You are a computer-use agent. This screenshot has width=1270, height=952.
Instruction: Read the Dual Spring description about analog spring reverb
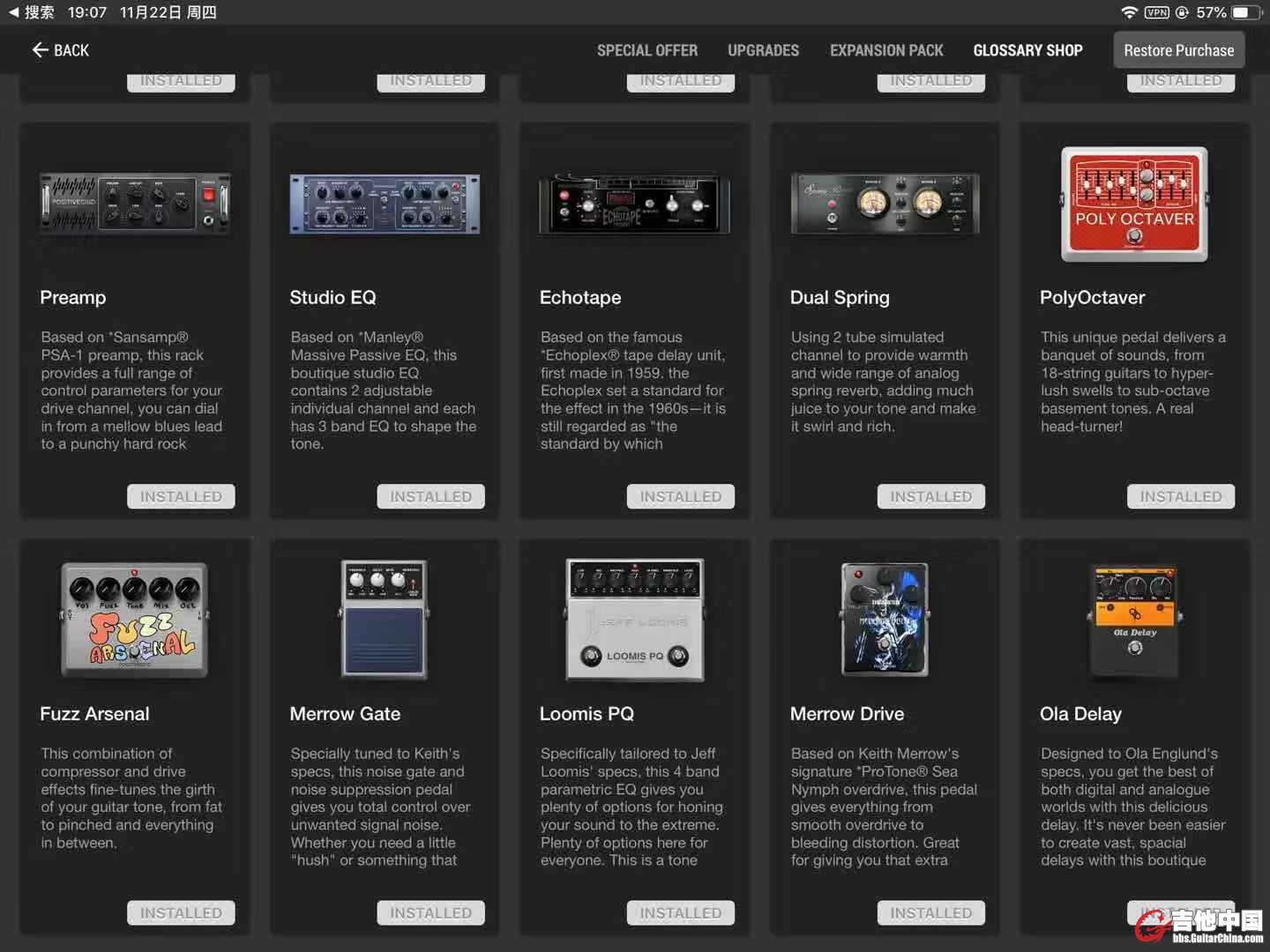(883, 382)
